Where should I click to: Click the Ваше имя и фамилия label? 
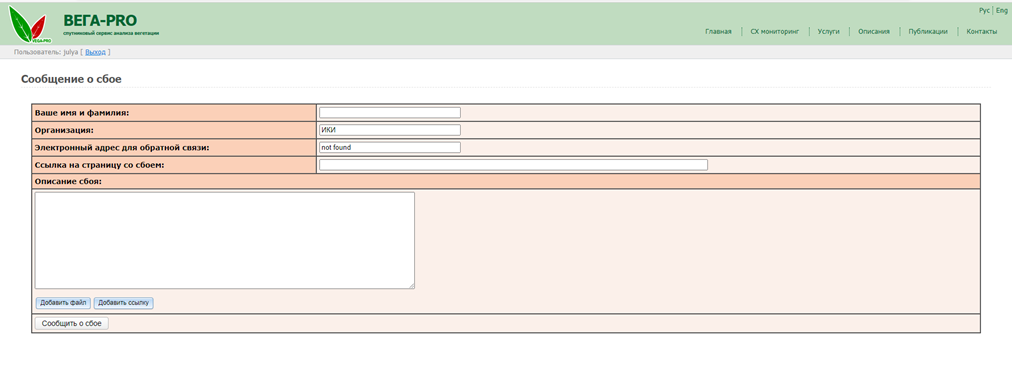click(x=82, y=112)
